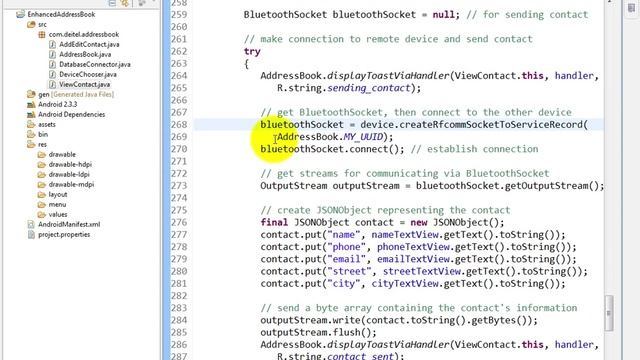The height and width of the screenshot is (360, 640).
Task: Select the values folder
Action: pyautogui.click(x=58, y=214)
